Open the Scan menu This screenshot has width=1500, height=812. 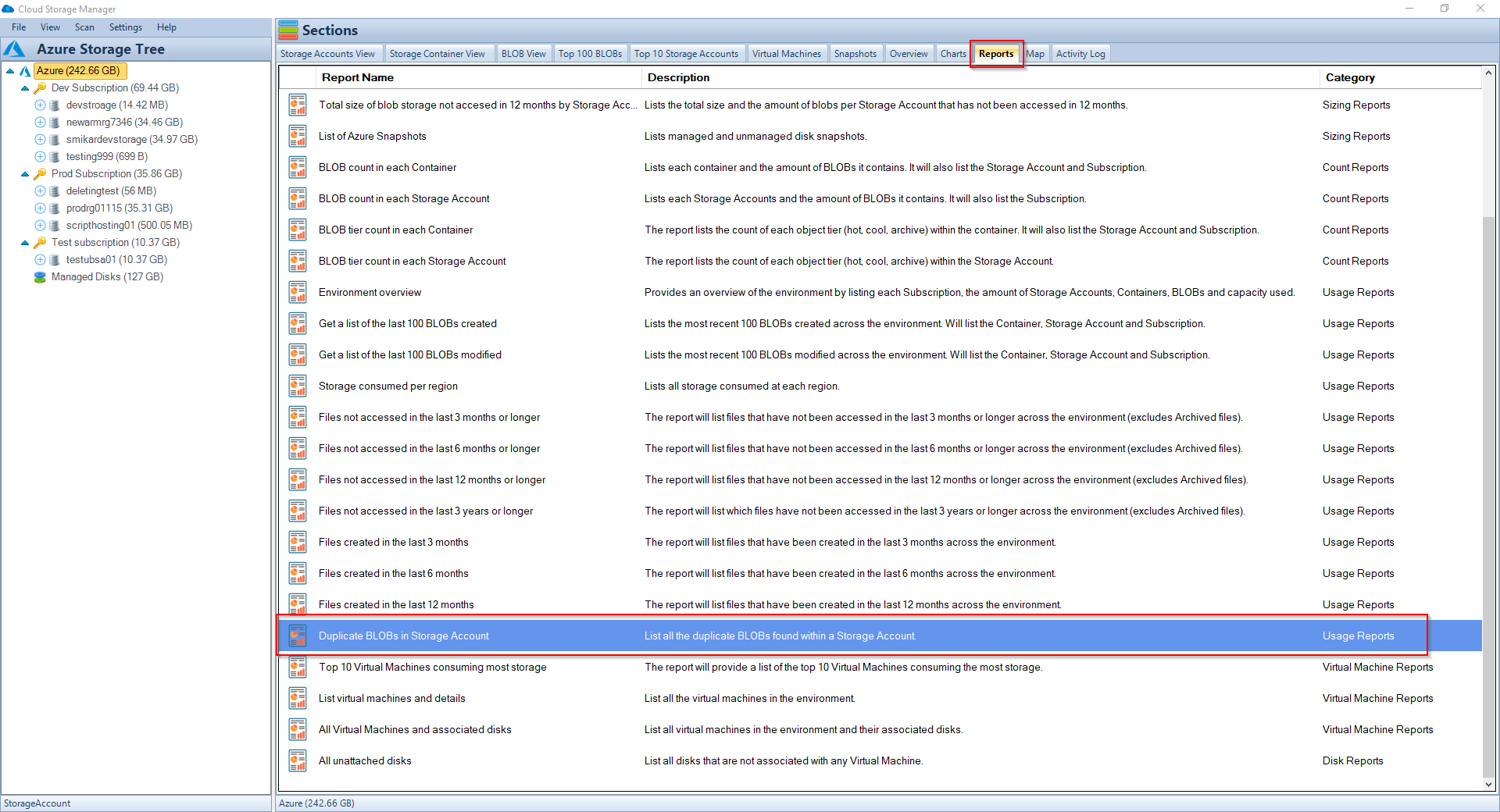click(x=84, y=27)
